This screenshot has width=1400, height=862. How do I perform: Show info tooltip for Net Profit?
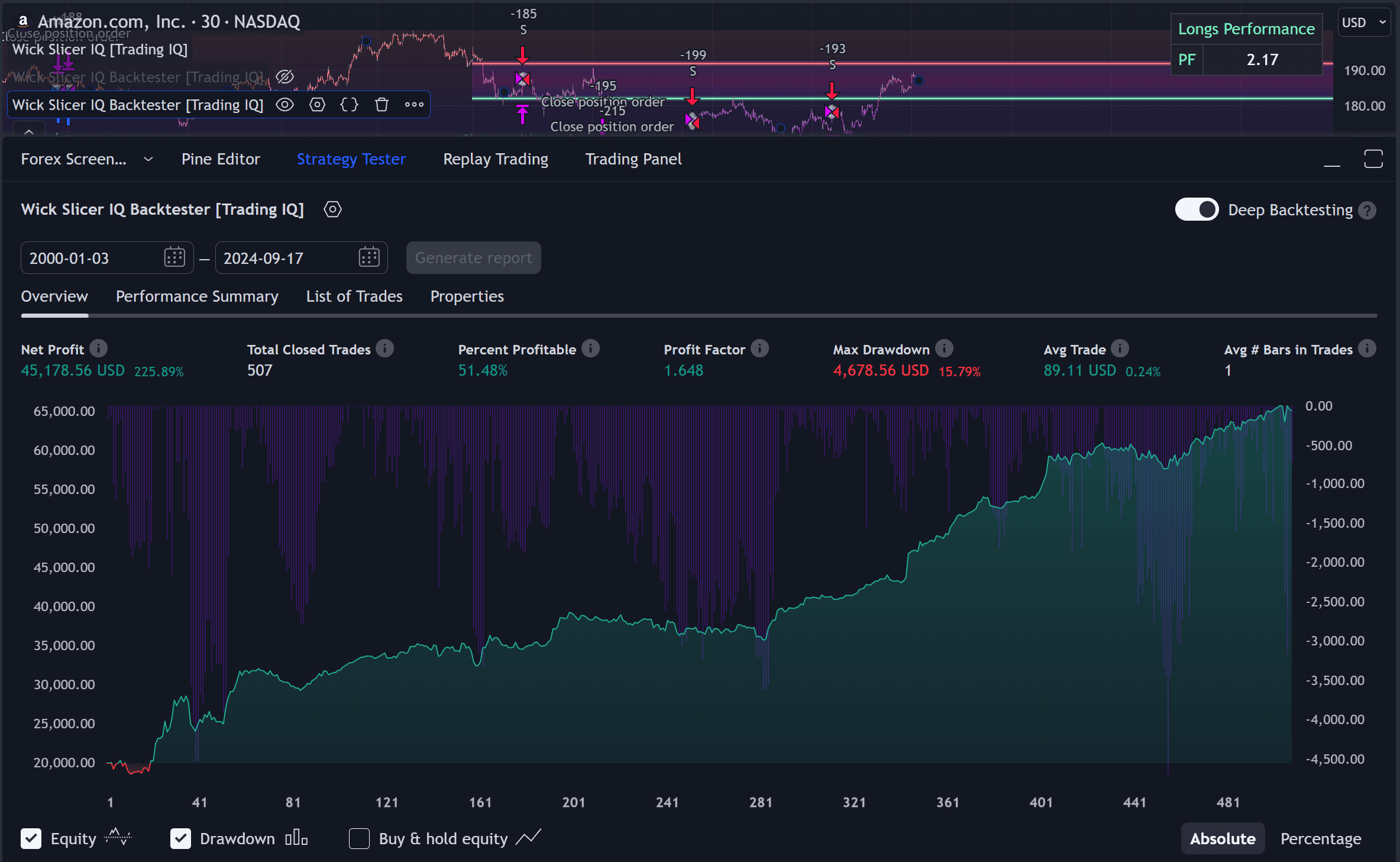click(99, 349)
